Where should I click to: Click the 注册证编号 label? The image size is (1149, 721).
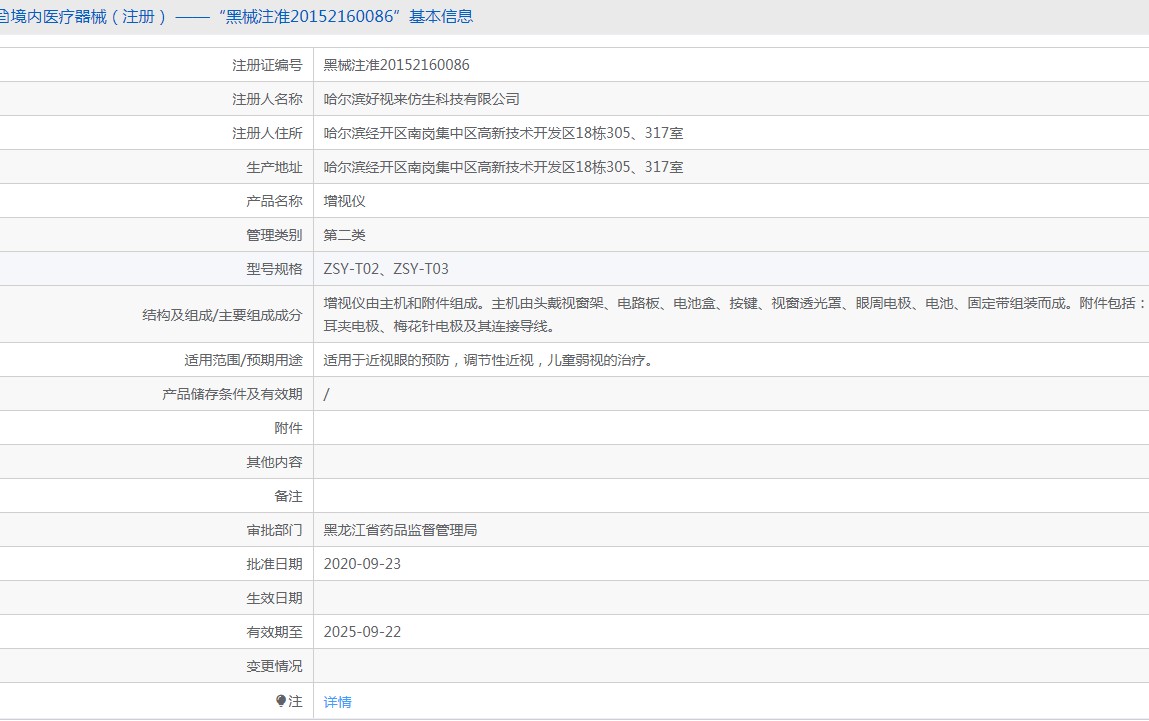coord(267,65)
